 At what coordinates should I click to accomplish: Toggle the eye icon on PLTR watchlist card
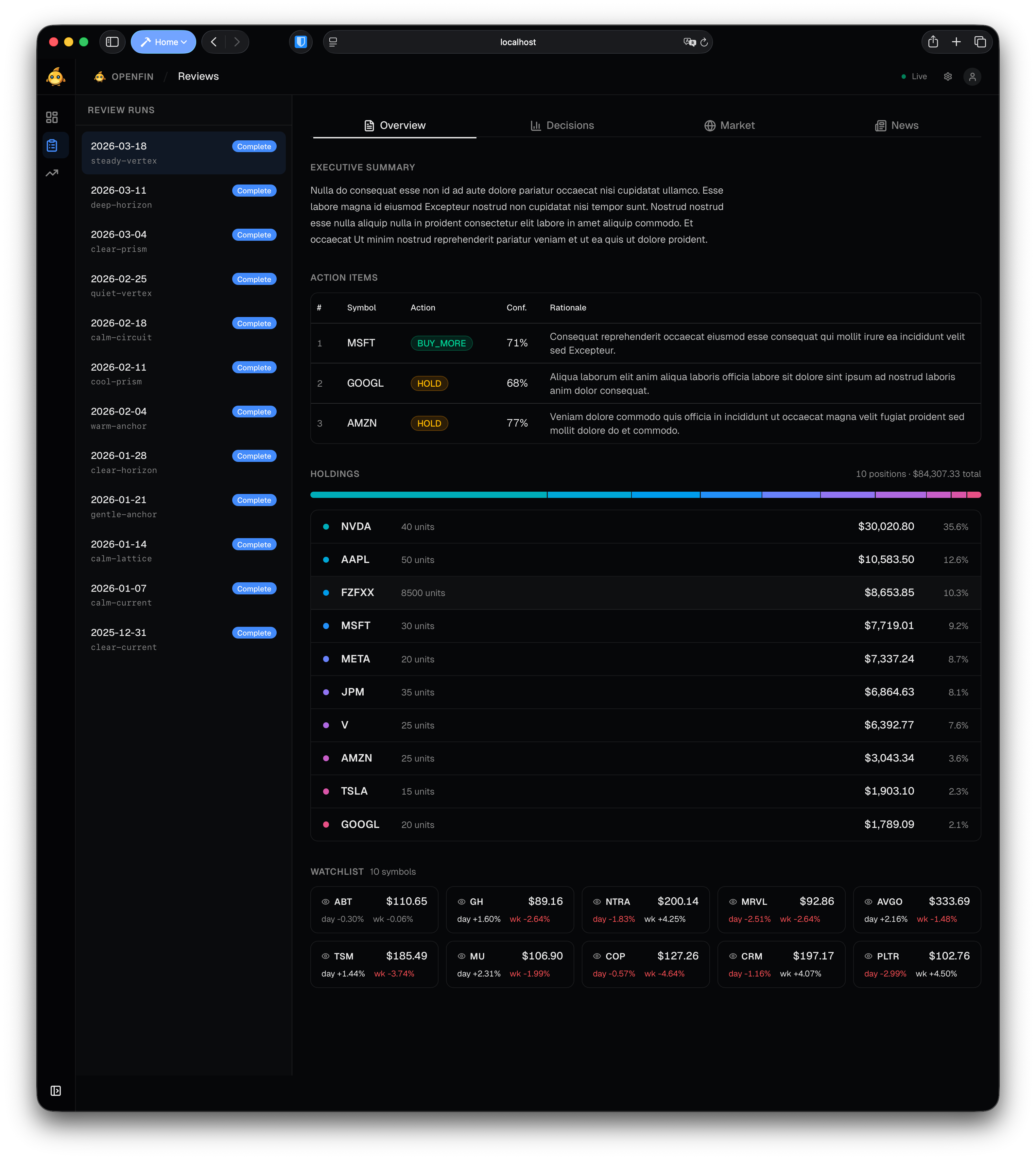pos(869,956)
